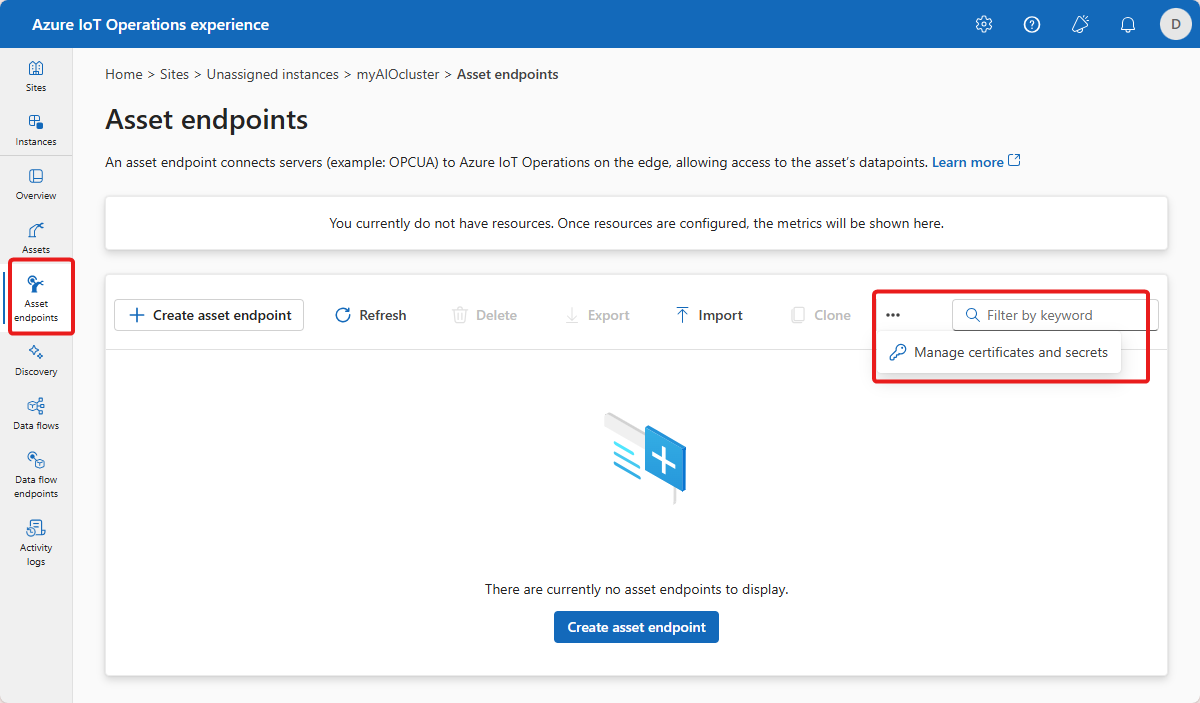Go to Instances in the sidebar
This screenshot has height=703, width=1200.
pyautogui.click(x=36, y=130)
